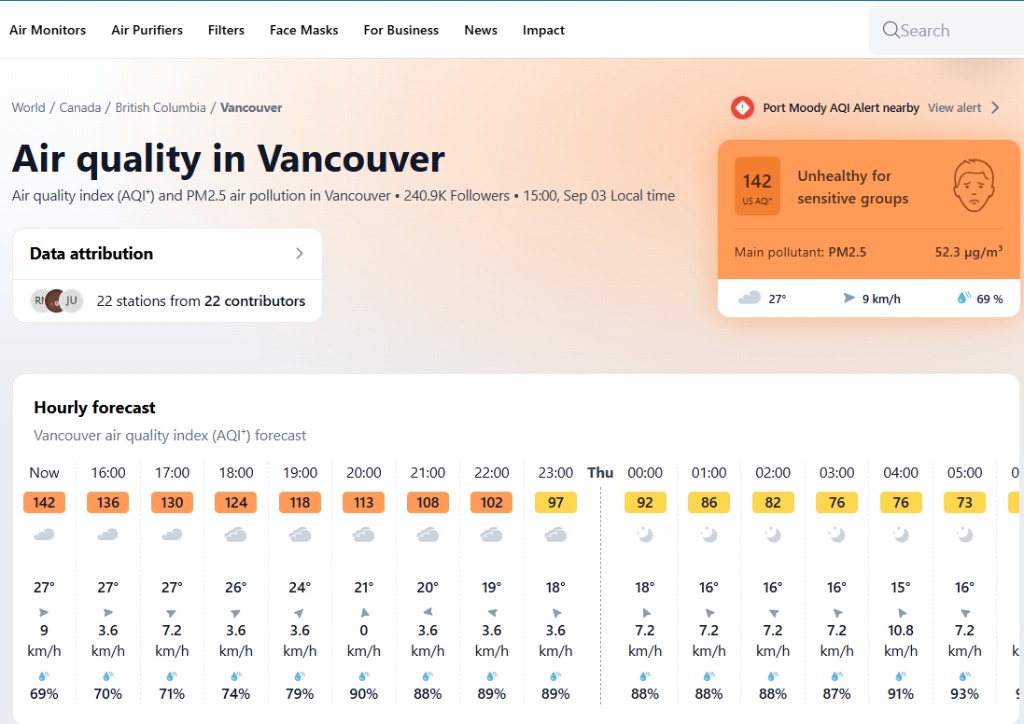
Task: Click the wind arrow icon next to 9 km/h
Action: pos(848,298)
